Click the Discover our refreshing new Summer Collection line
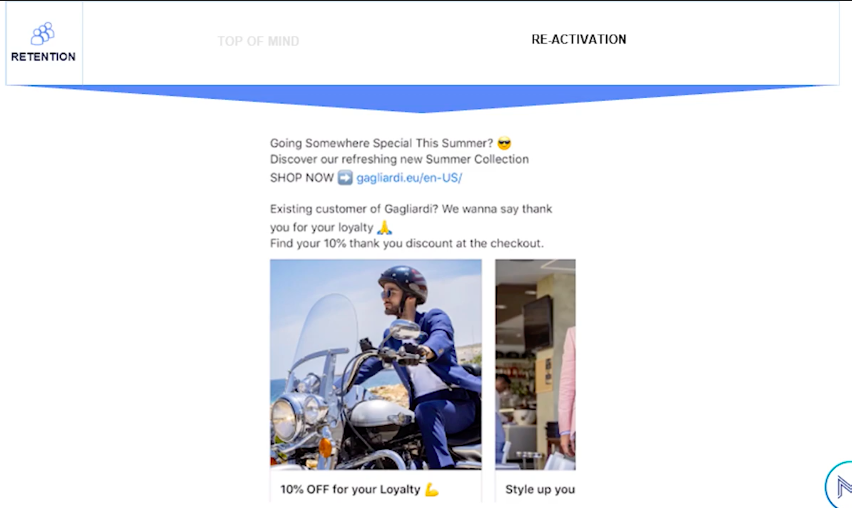852x508 pixels. (399, 159)
